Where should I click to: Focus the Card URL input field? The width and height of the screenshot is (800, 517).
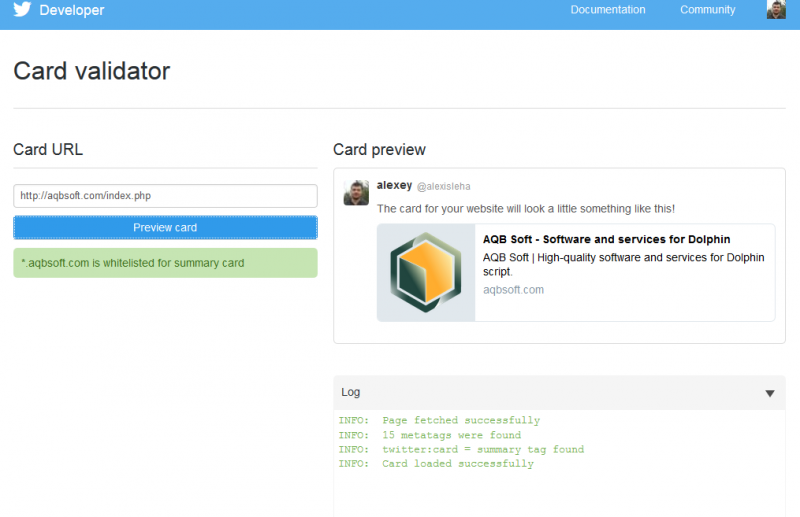[165, 196]
